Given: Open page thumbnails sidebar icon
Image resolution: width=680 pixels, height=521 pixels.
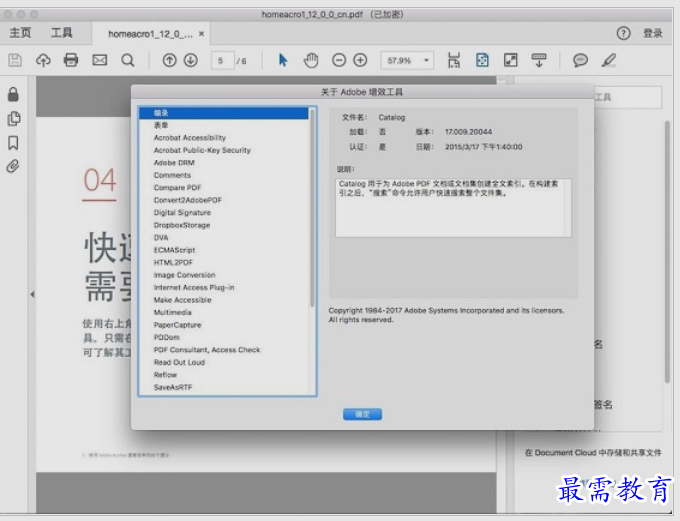Looking at the screenshot, I should [14, 118].
